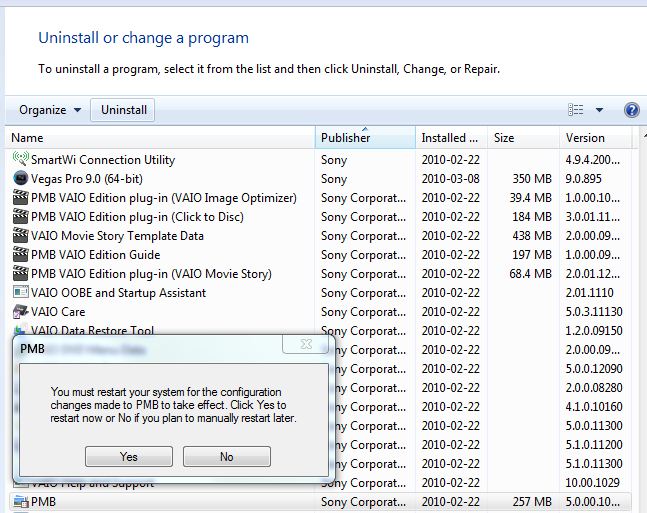This screenshot has width=647, height=513.
Task: Sort by the Installed On column header
Action: (450, 137)
